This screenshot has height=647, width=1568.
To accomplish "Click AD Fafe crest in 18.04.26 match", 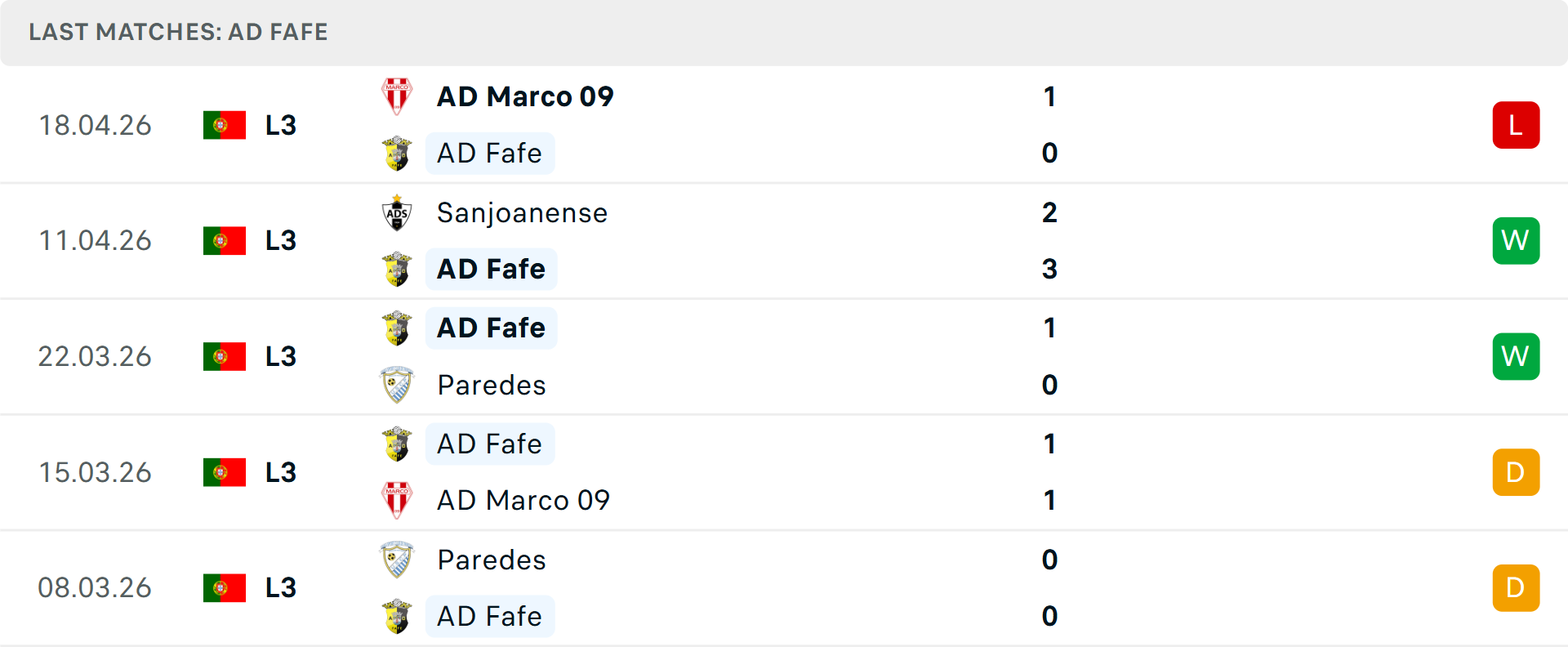I will click(x=397, y=154).
